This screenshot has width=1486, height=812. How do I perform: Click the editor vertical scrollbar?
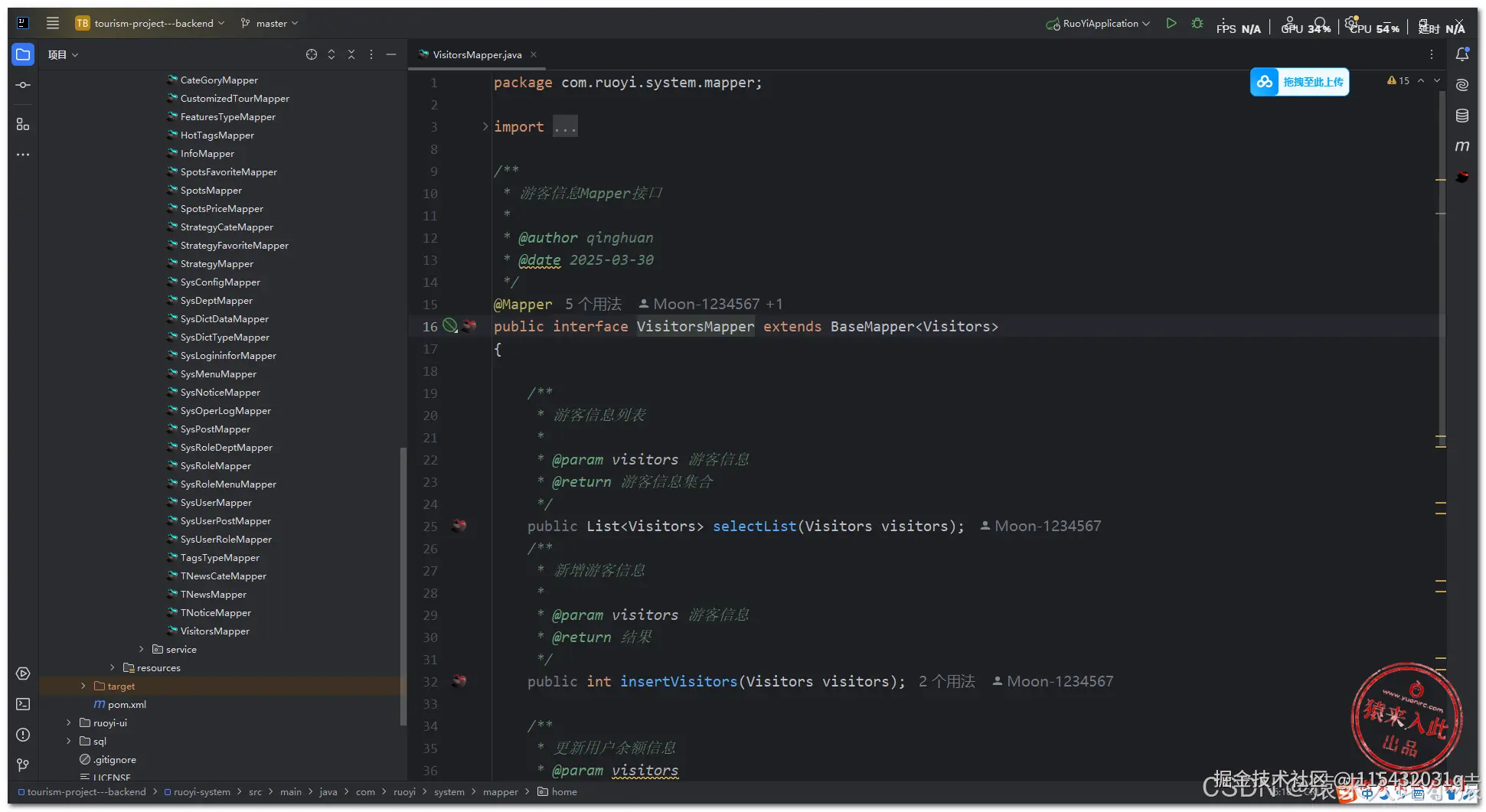tap(1442, 268)
